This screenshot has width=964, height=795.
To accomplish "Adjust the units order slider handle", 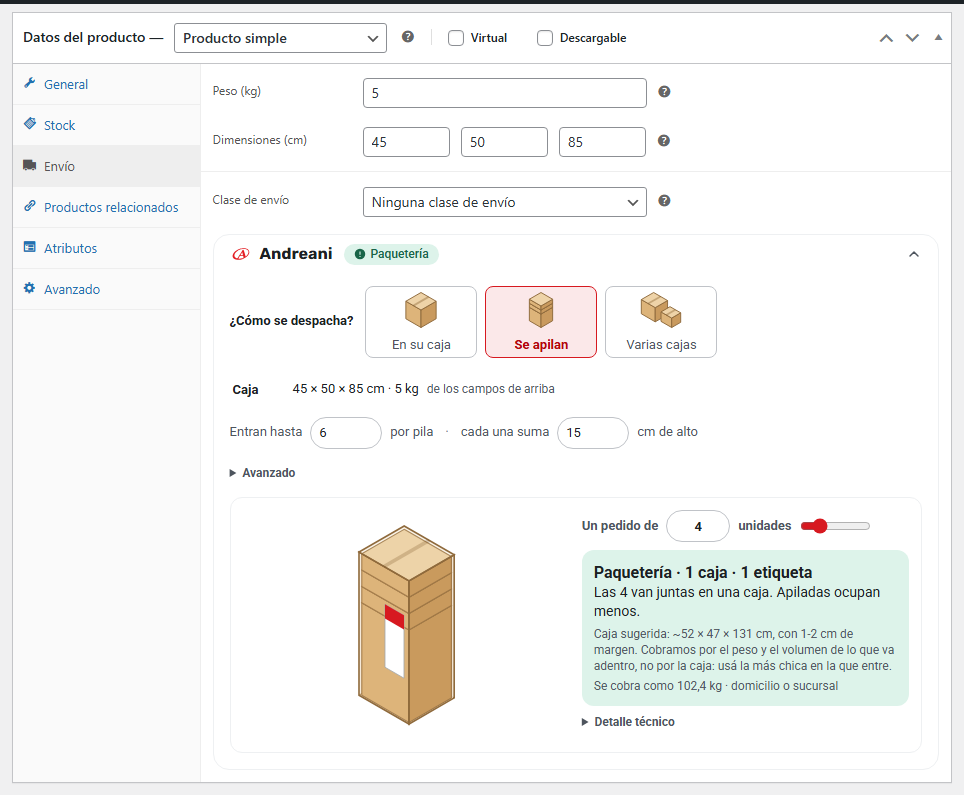I will click(x=820, y=526).
